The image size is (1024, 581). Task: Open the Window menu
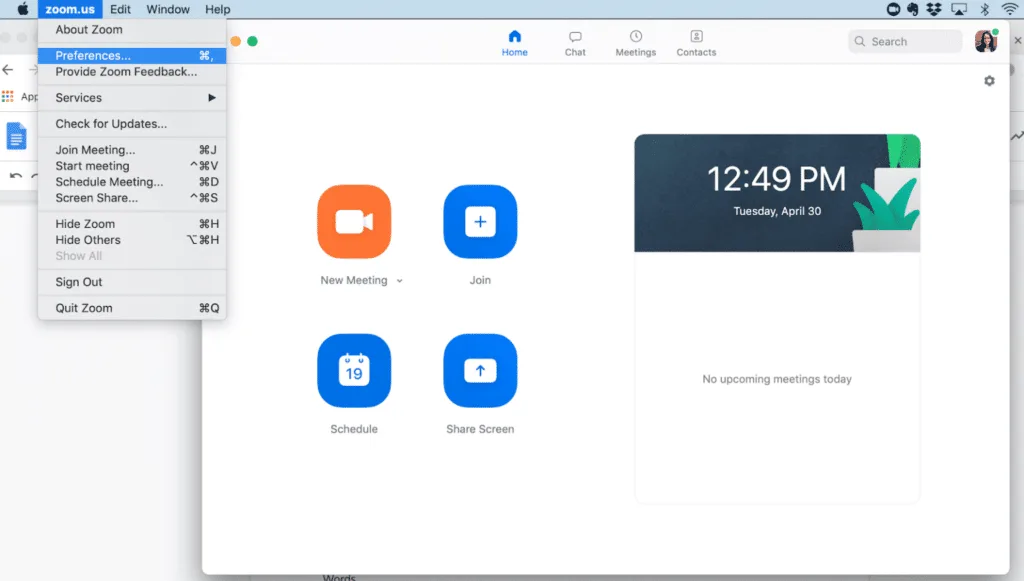tap(168, 9)
